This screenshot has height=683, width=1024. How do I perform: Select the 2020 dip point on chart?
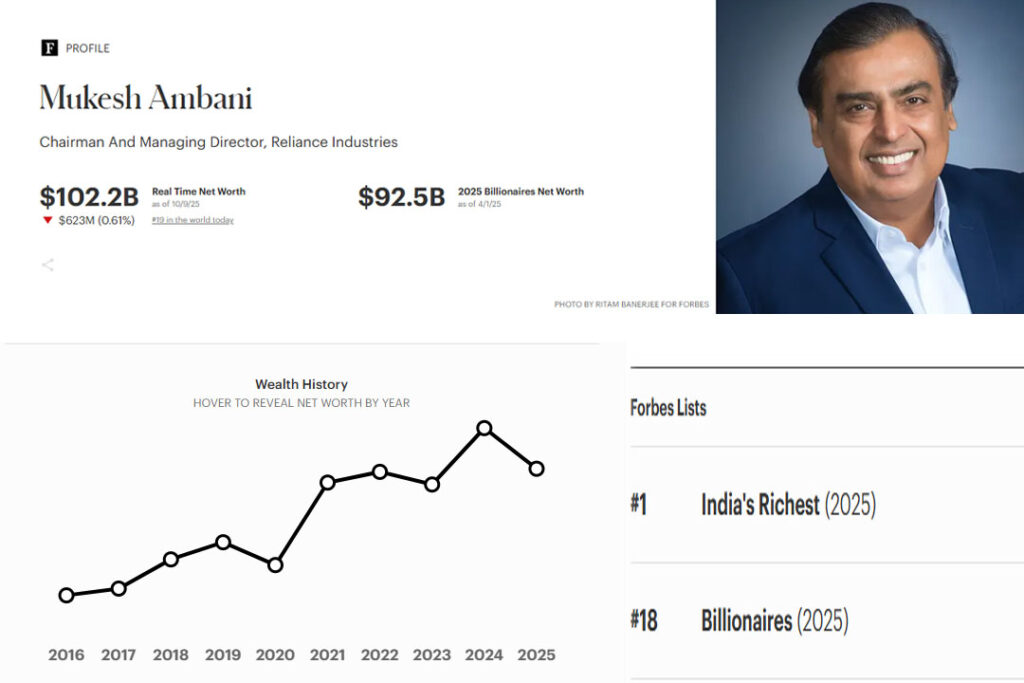[275, 565]
